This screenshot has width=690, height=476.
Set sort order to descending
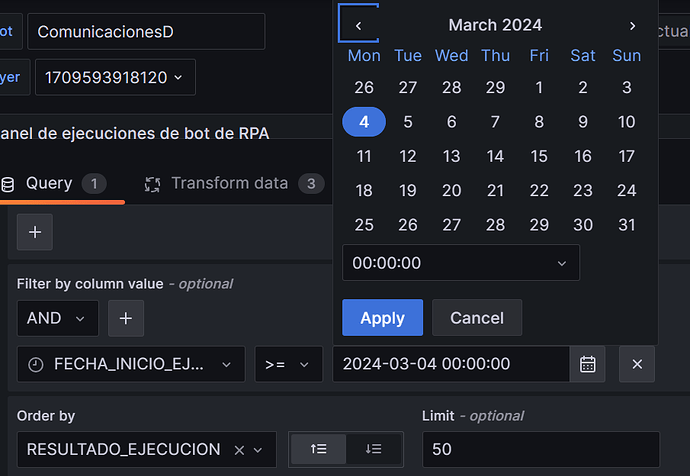[x=374, y=450]
